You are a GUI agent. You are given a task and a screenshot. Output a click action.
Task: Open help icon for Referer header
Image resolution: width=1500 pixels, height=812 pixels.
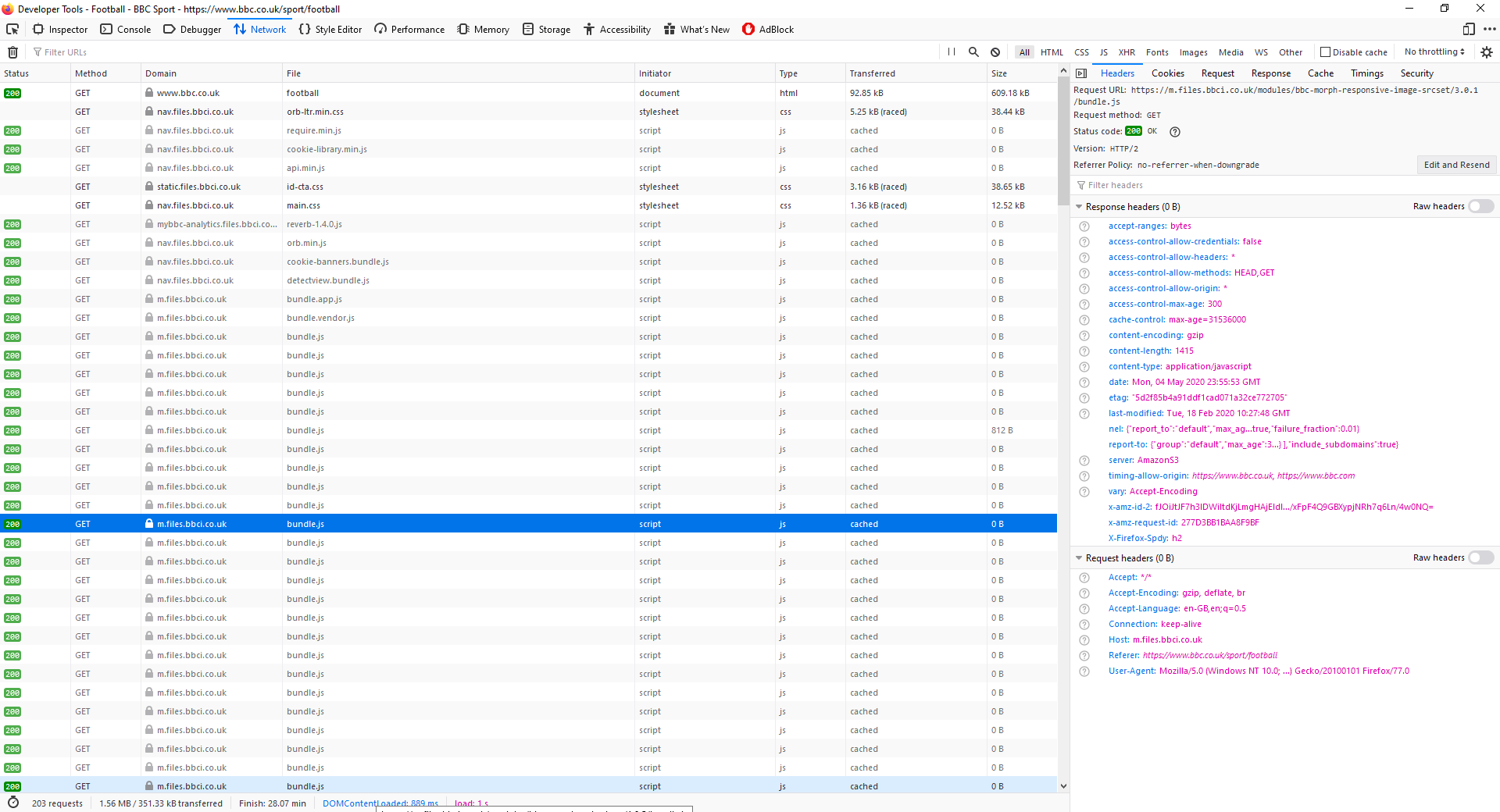point(1084,656)
